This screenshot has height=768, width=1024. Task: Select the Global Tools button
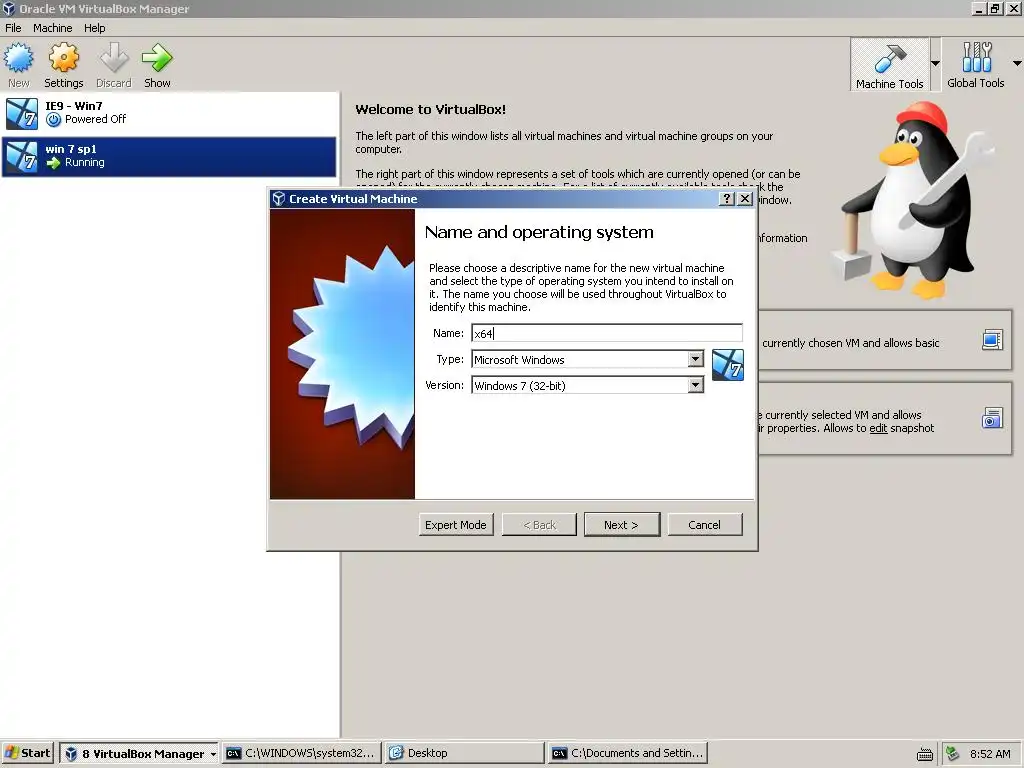tap(976, 65)
